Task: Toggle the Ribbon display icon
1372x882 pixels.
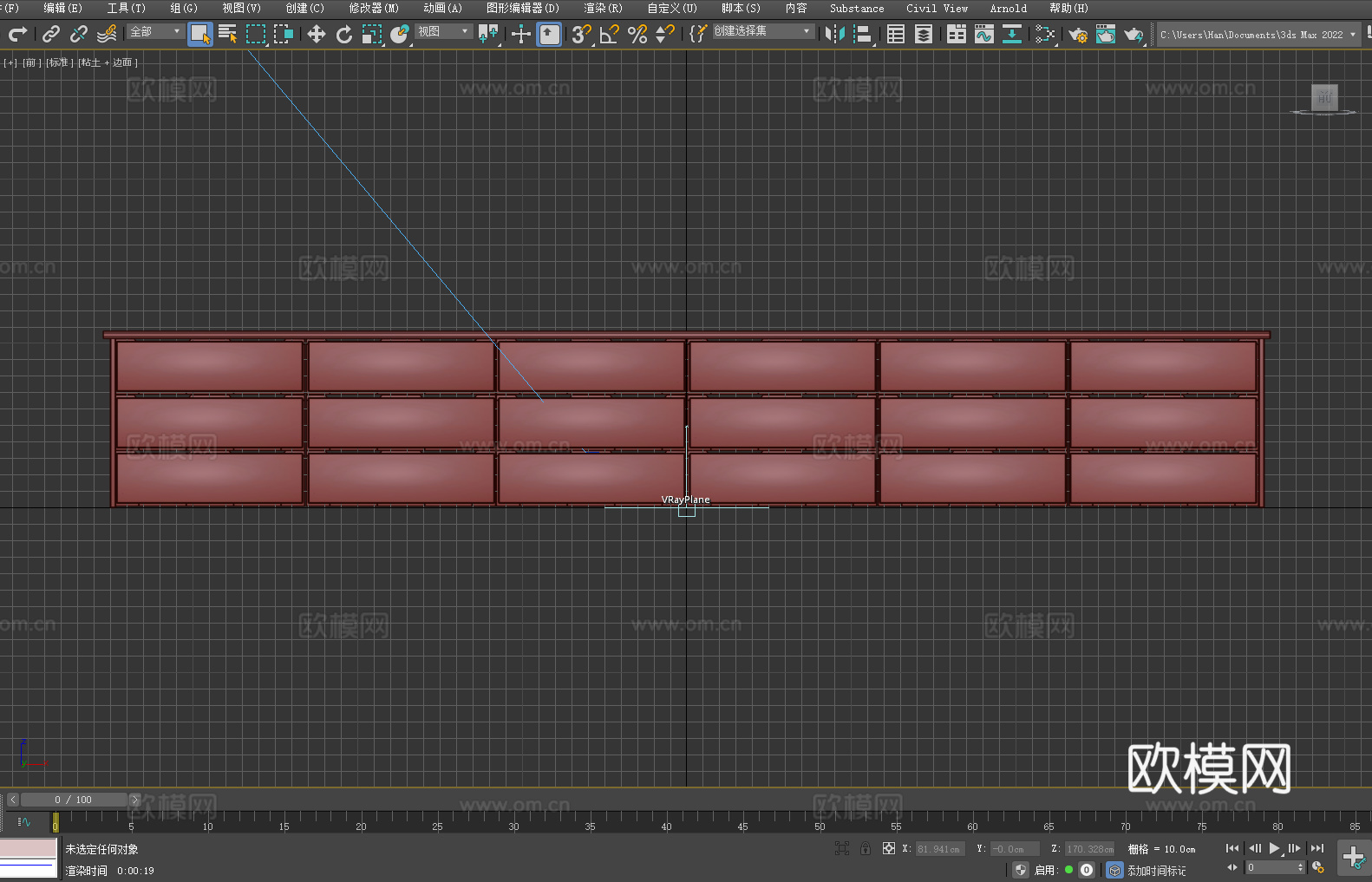Action: [957, 34]
